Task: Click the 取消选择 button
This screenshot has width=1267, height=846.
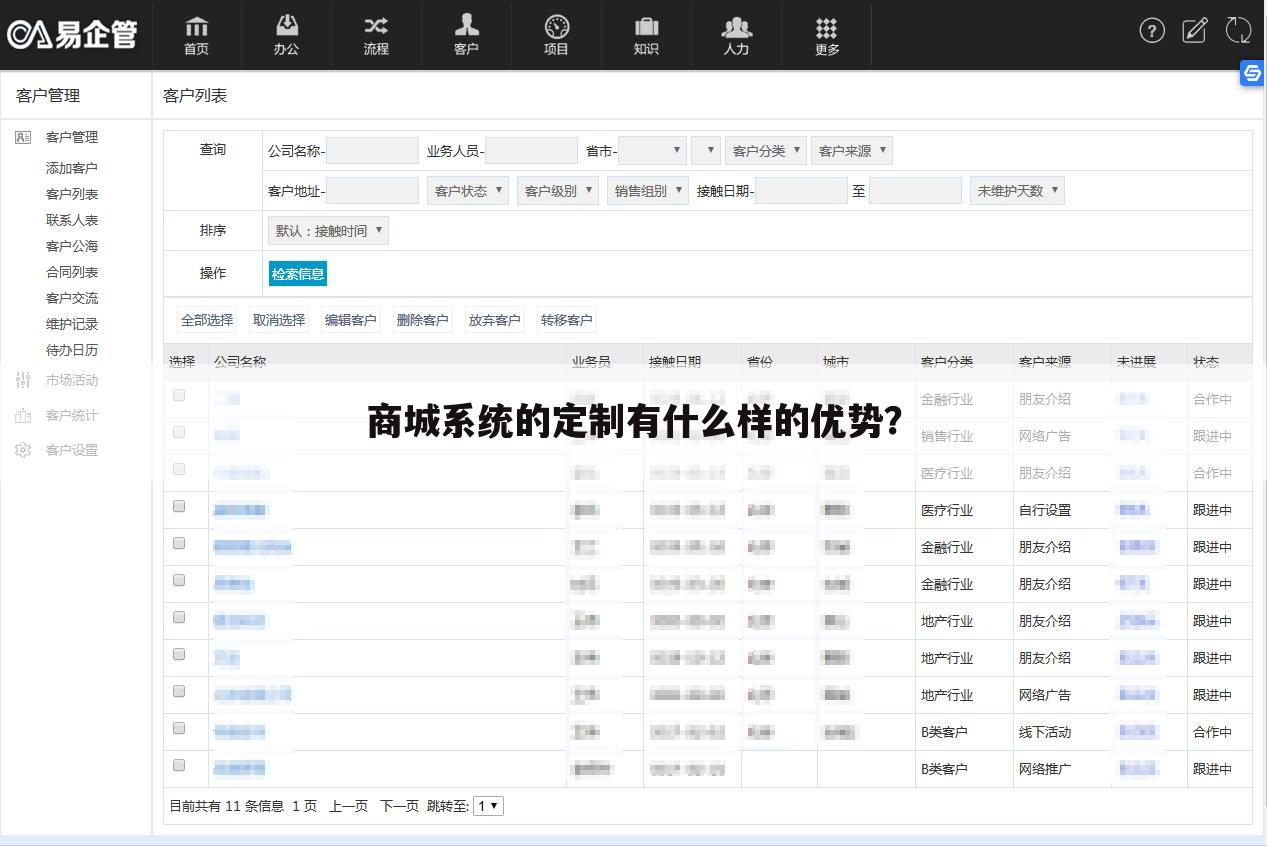Action: (279, 320)
